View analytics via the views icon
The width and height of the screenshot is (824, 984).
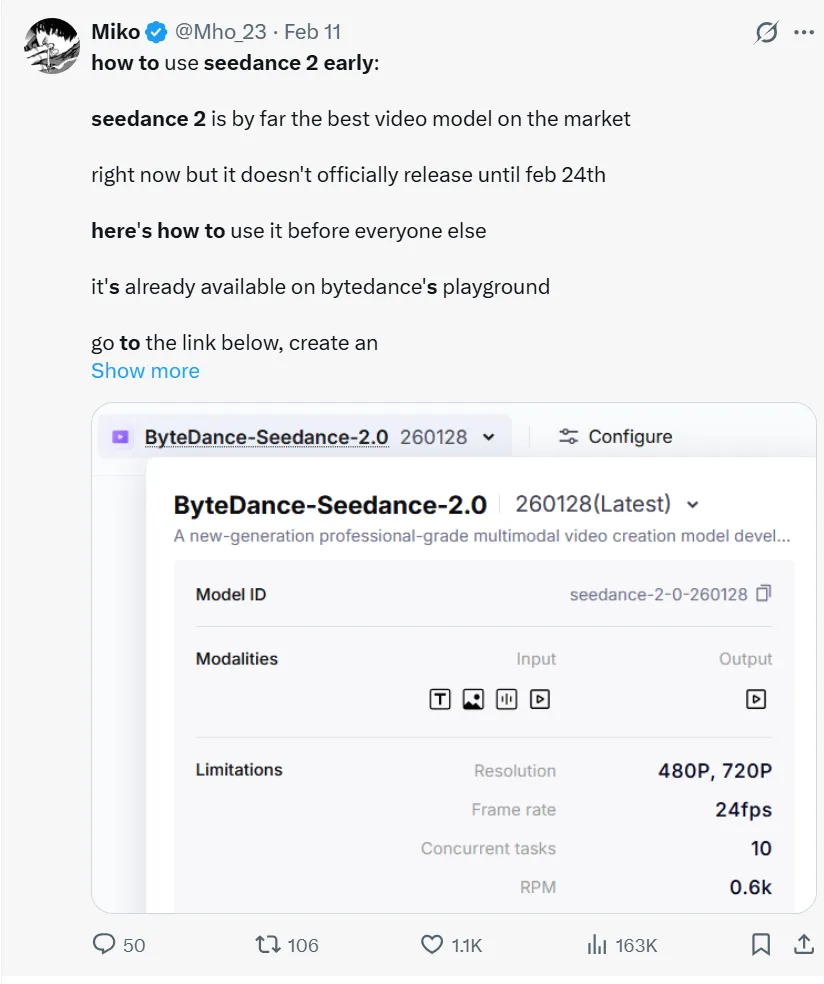pyautogui.click(x=598, y=944)
